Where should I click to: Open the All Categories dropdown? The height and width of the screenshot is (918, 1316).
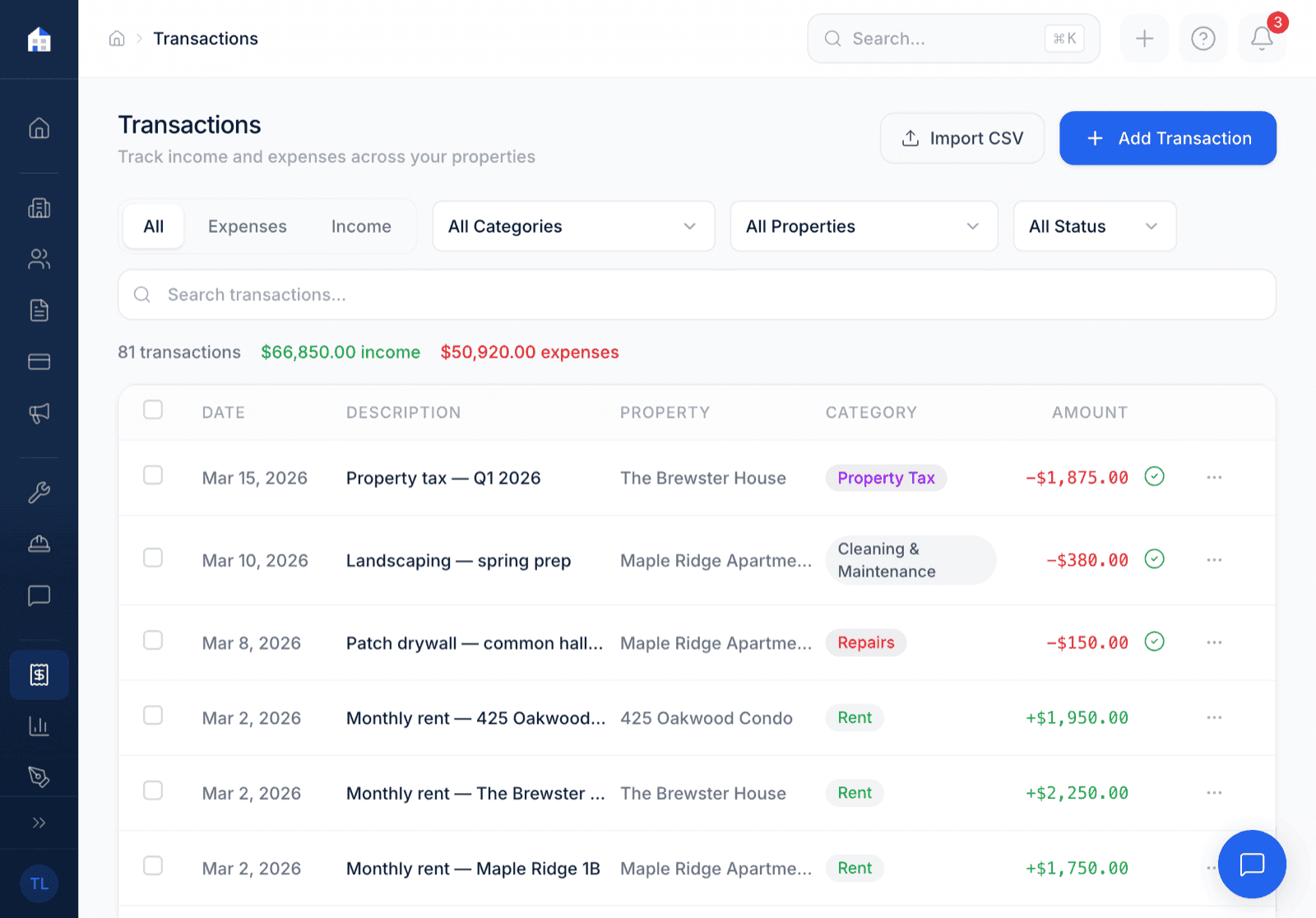573,226
